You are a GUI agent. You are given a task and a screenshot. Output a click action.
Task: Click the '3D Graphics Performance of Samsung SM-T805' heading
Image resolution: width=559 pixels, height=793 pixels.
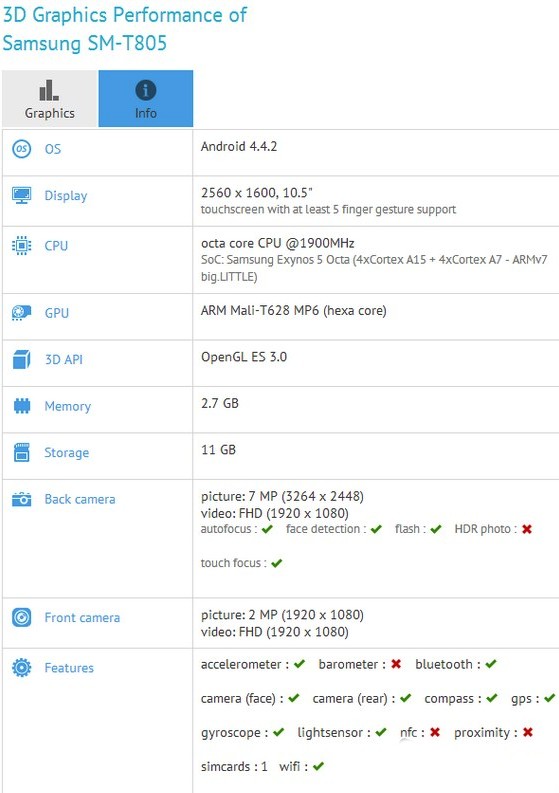pos(124,29)
